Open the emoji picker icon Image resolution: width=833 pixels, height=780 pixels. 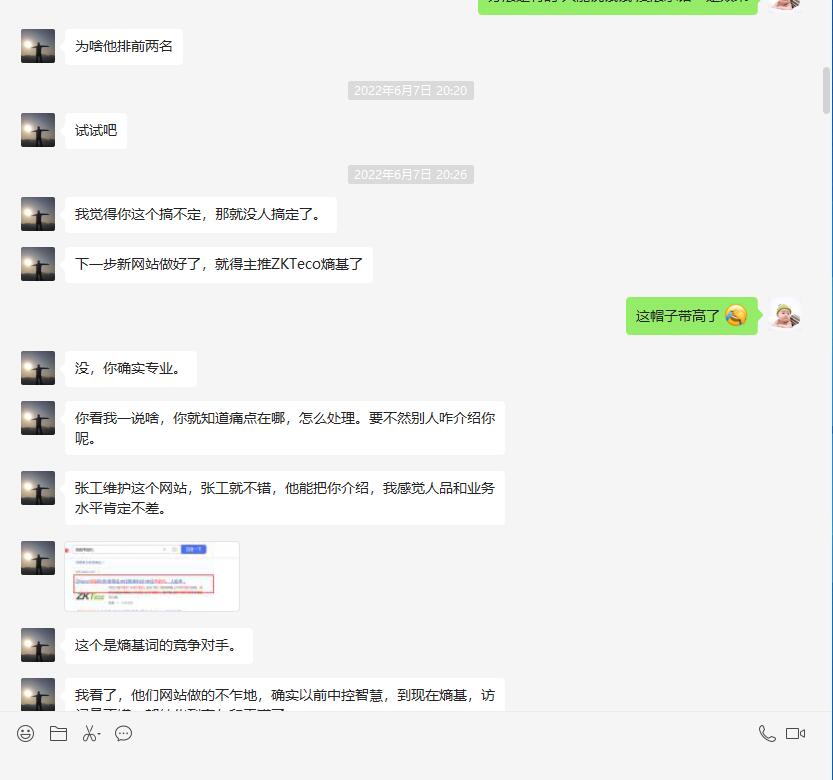point(26,734)
